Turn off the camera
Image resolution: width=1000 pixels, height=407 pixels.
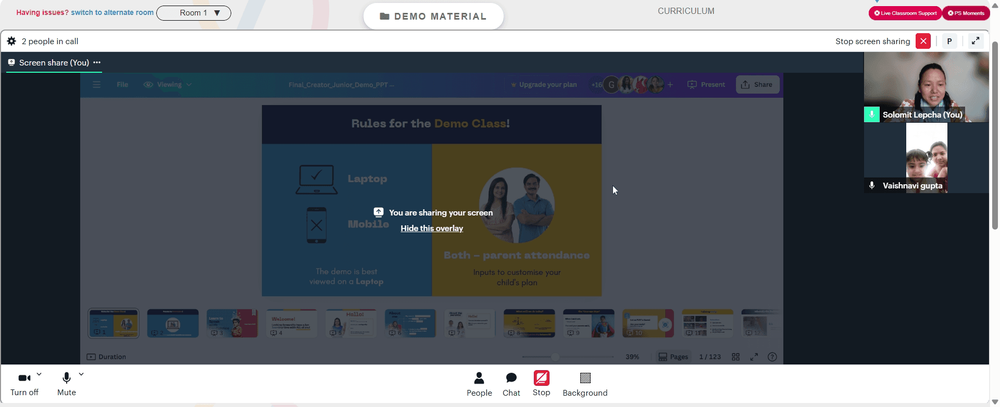tap(24, 385)
